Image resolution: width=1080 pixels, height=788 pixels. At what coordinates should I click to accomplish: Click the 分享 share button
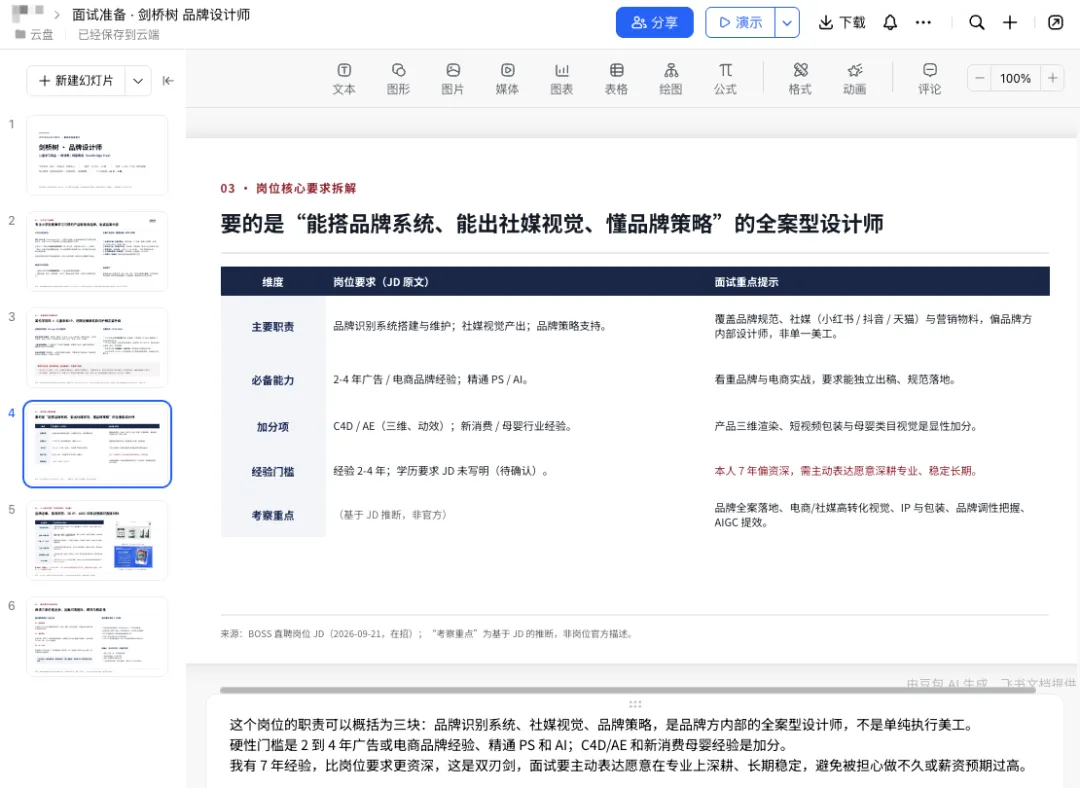(654, 23)
